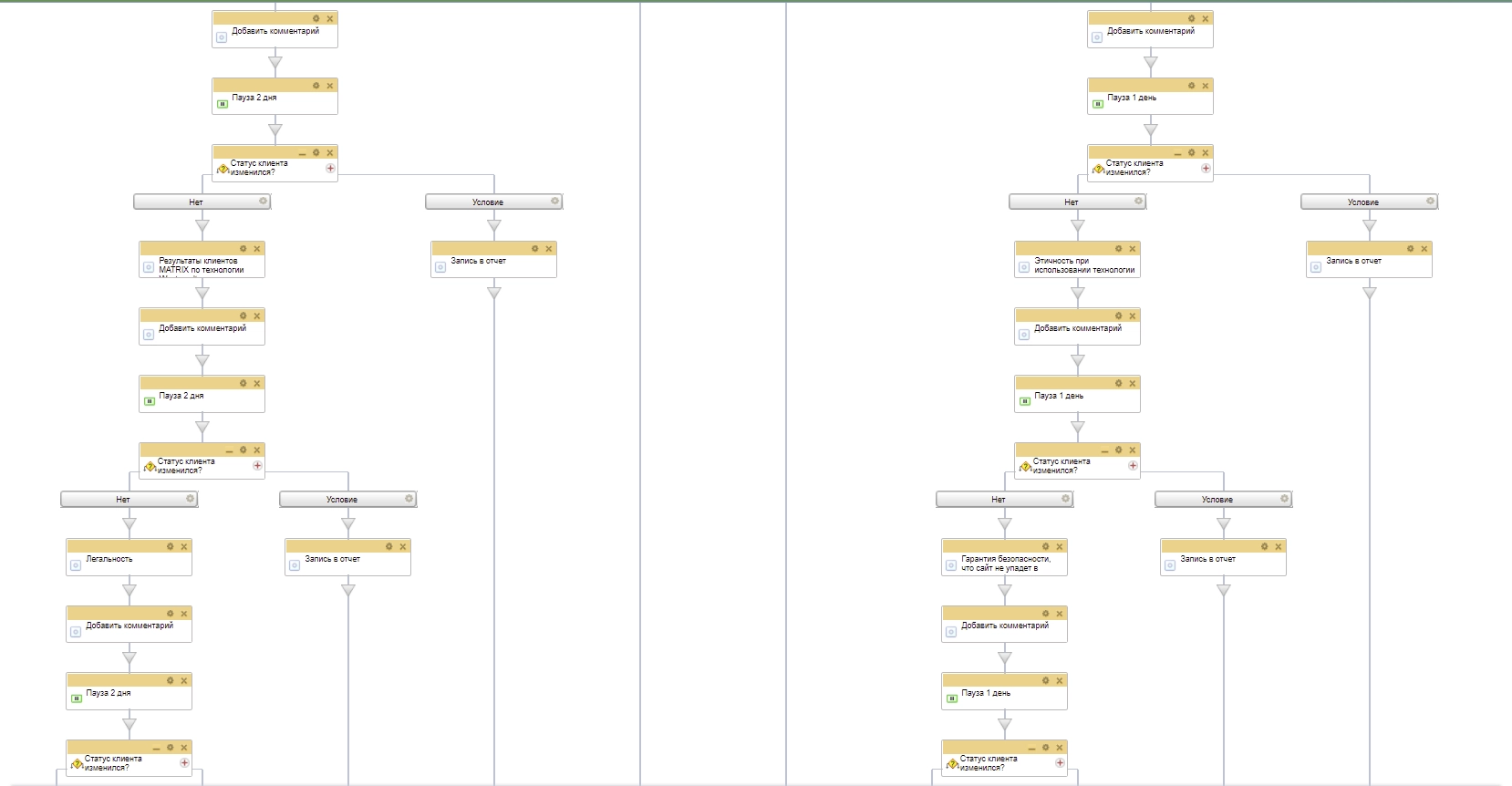The image size is (1512, 786).
Task: Open settings gear of 'Легальность' block
Action: pos(170,546)
